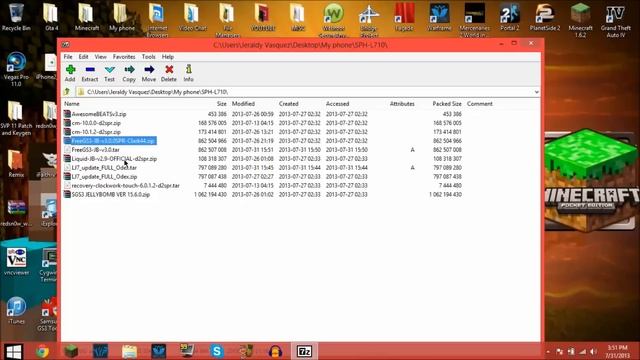Sort by Packed Size column header
640x360 pixels.
tap(447, 104)
